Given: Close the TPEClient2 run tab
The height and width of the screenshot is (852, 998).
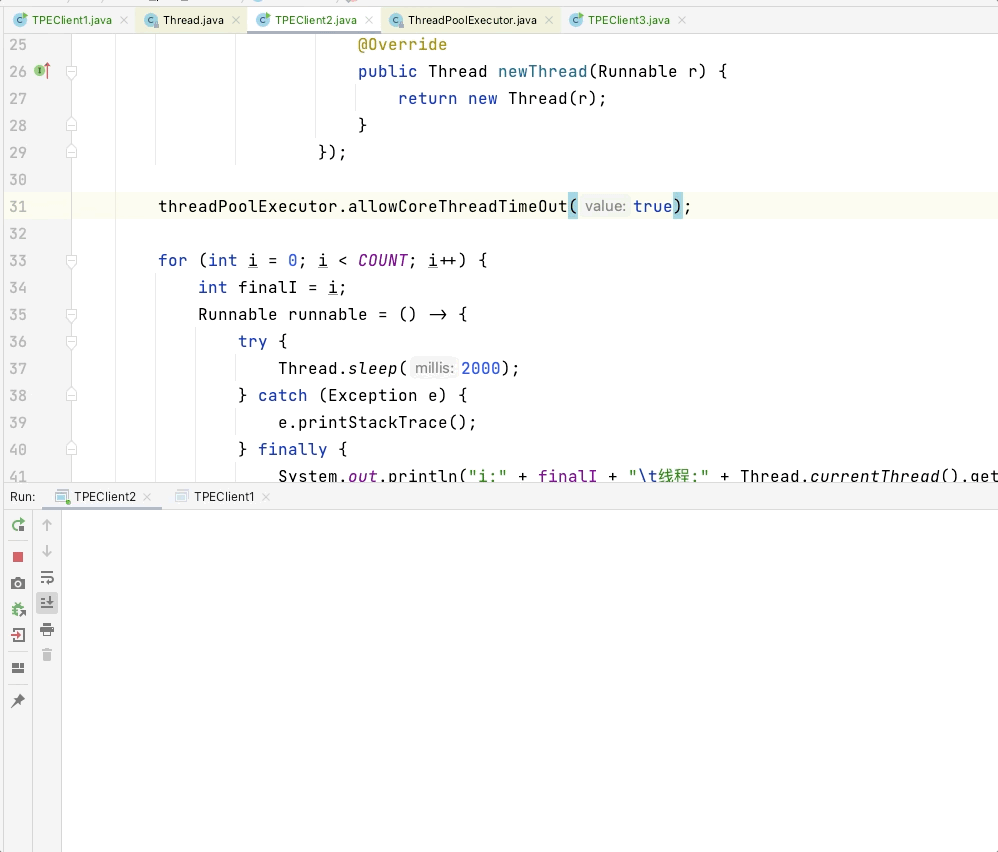Looking at the screenshot, I should [147, 497].
